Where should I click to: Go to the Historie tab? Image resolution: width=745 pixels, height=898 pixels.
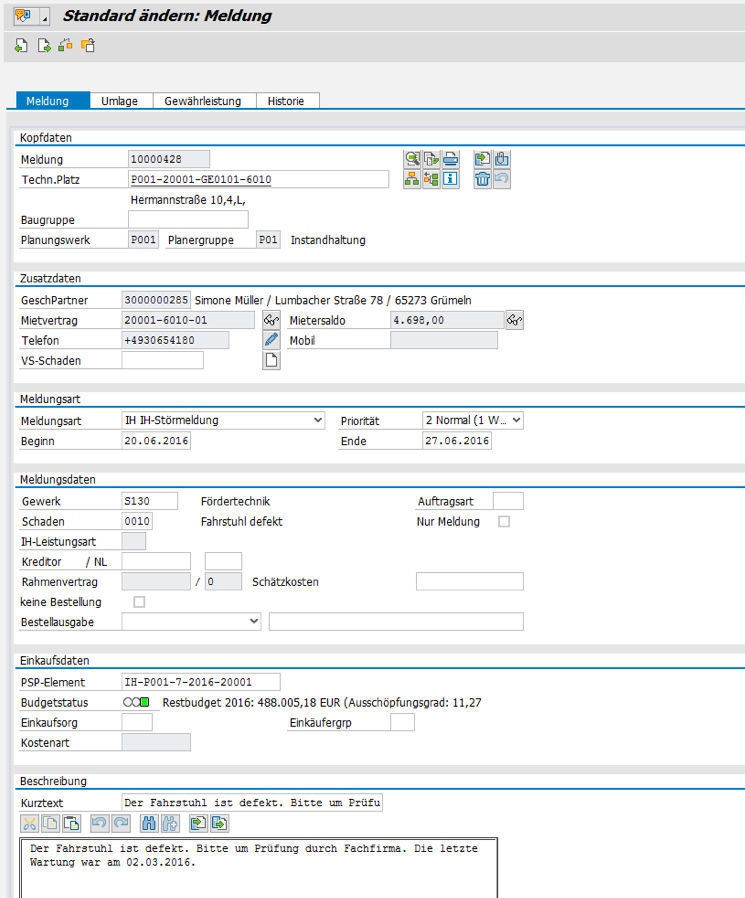pos(286,101)
